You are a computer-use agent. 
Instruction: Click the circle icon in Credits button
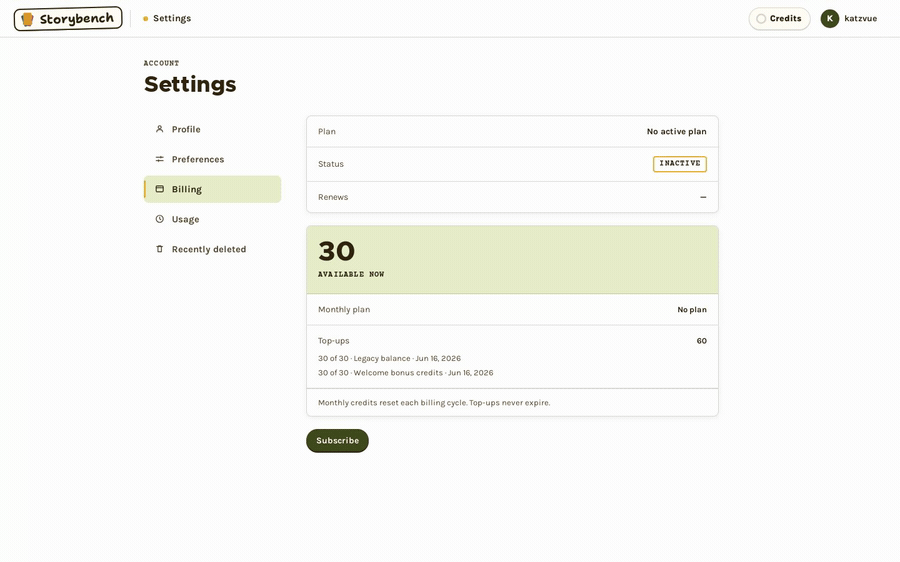click(761, 18)
